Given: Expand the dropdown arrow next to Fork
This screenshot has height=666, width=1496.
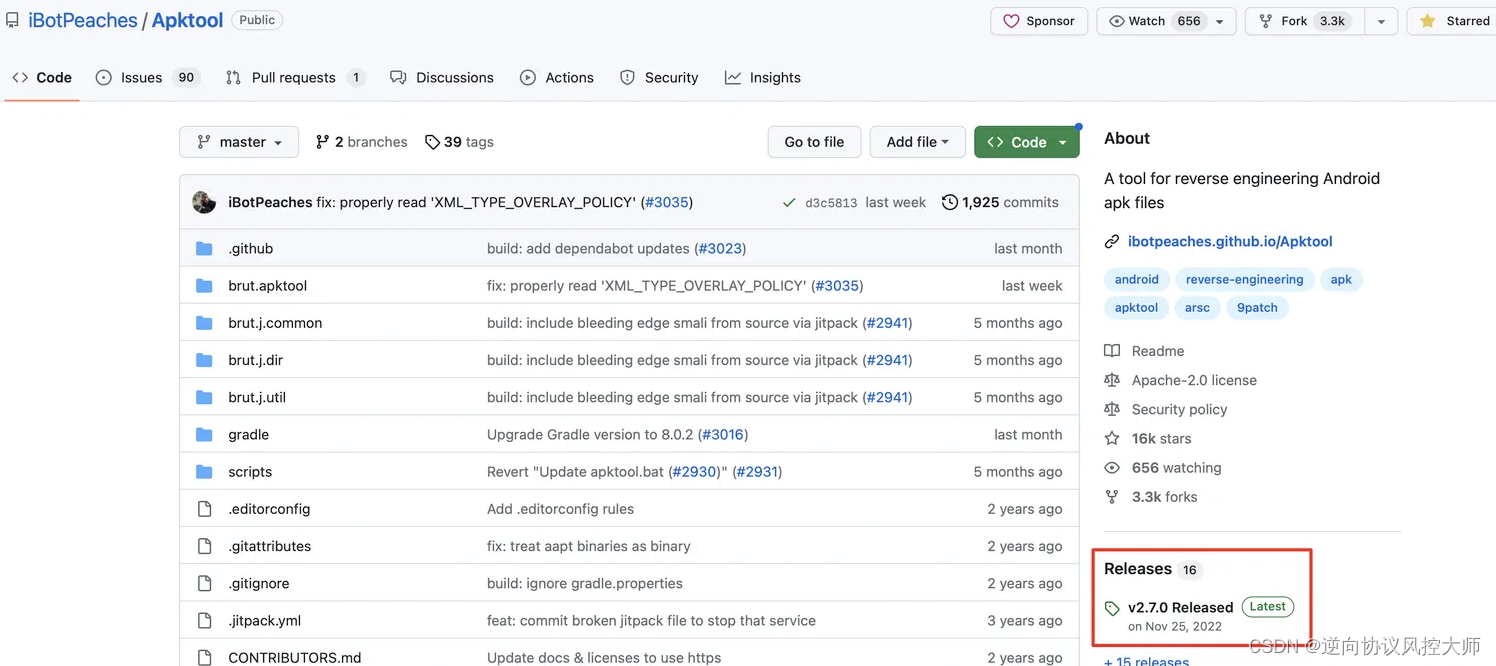Looking at the screenshot, I should pos(1381,21).
